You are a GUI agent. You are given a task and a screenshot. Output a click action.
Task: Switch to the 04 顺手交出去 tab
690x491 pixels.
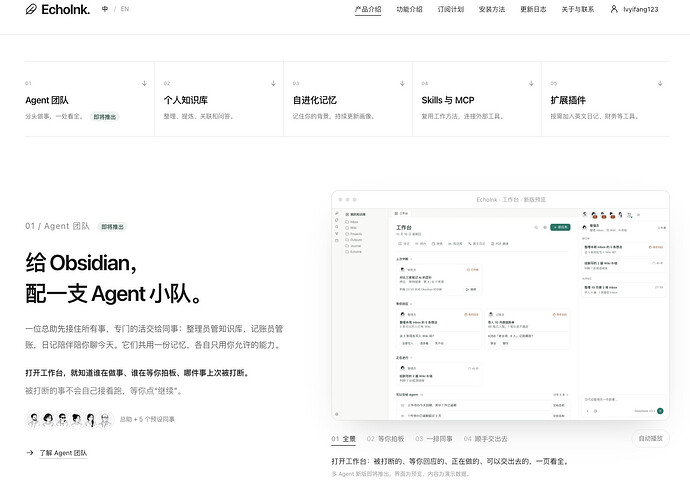(x=486, y=439)
